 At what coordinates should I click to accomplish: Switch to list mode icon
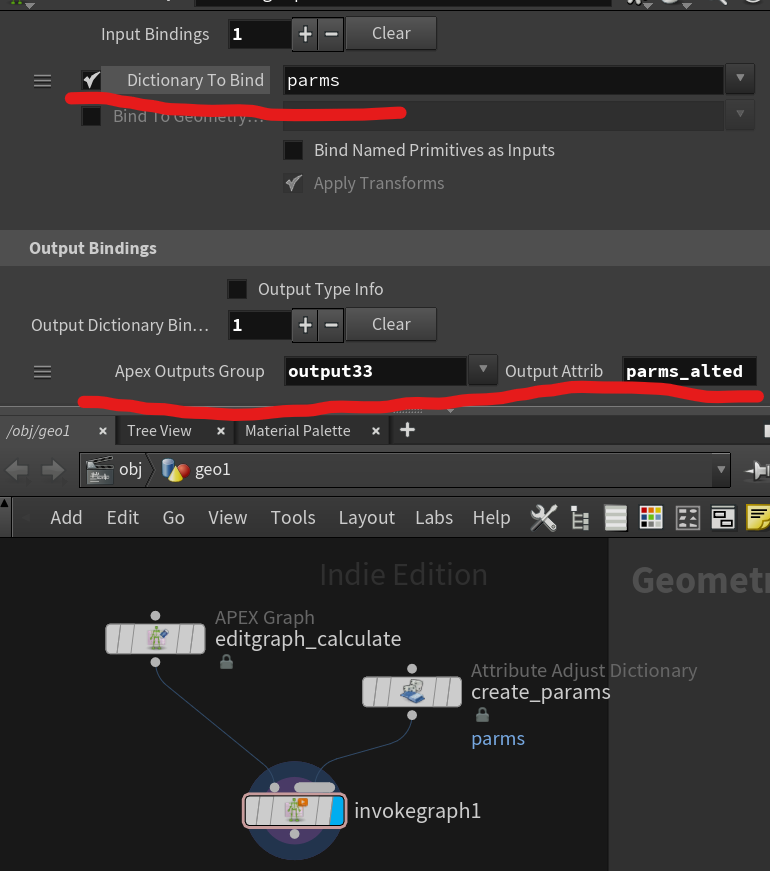pyautogui.click(x=616, y=517)
